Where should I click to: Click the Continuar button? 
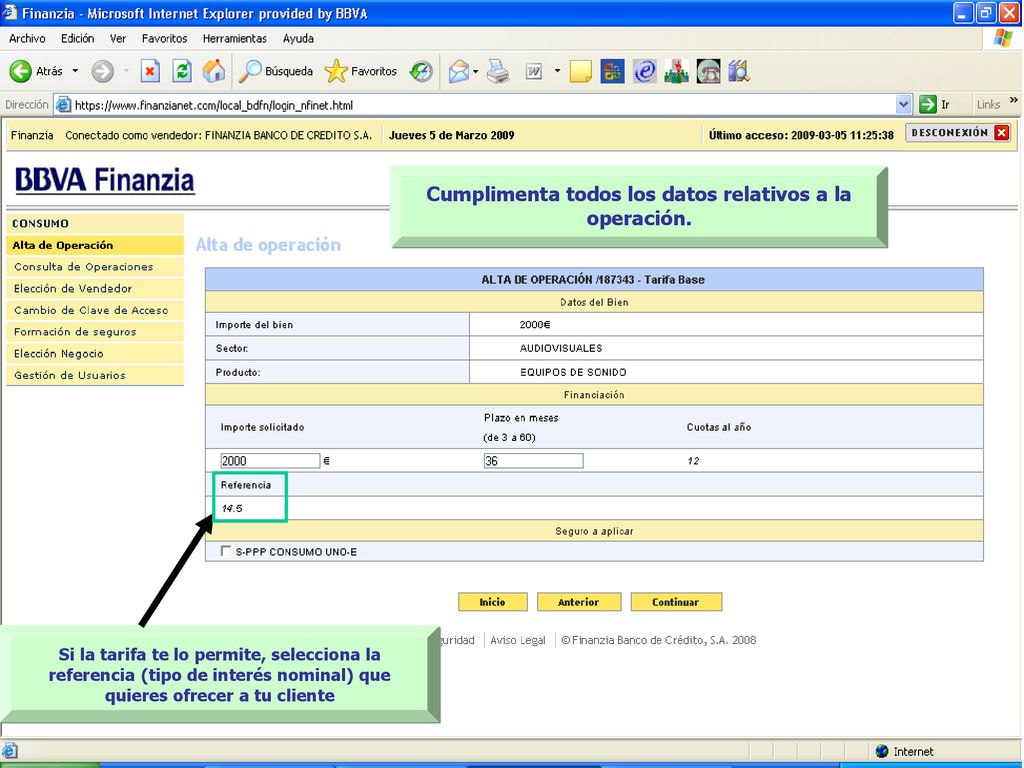click(x=676, y=602)
